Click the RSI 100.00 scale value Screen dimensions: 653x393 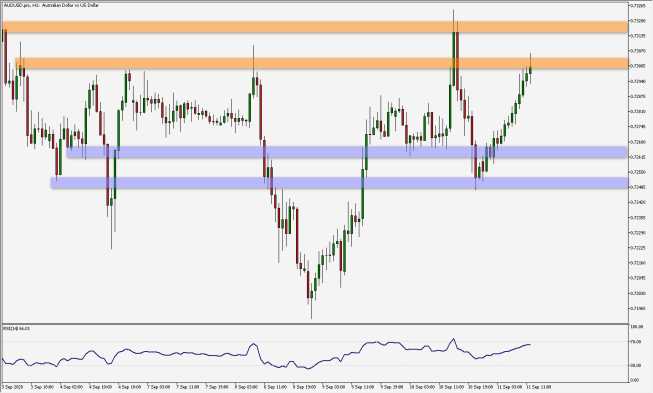[637, 327]
